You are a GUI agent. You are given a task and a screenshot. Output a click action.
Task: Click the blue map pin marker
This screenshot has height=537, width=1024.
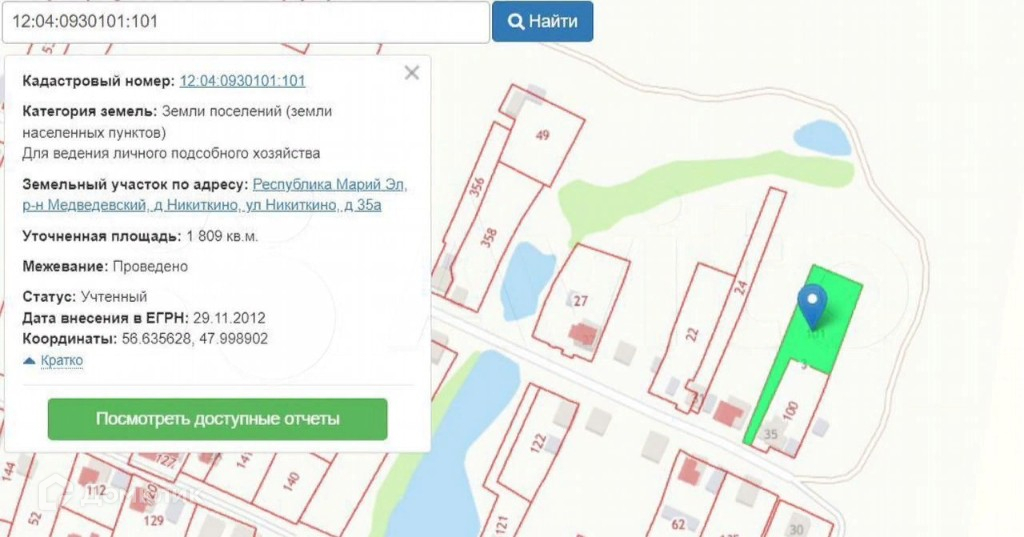coord(812,305)
